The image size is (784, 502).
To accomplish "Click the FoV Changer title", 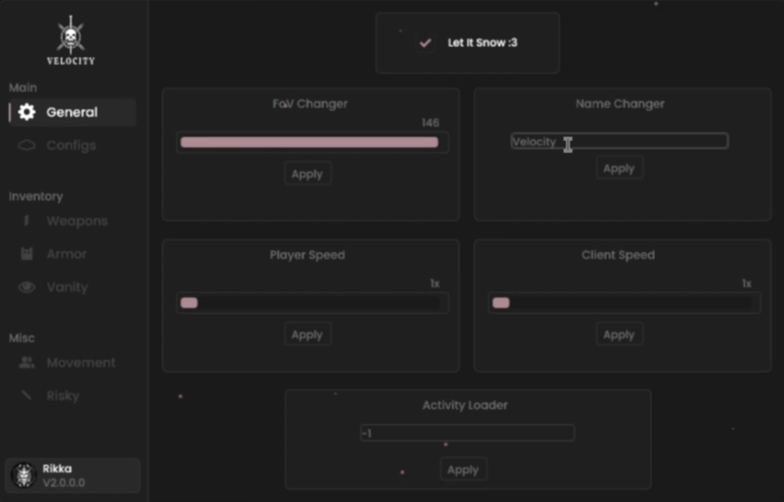I will pos(310,104).
